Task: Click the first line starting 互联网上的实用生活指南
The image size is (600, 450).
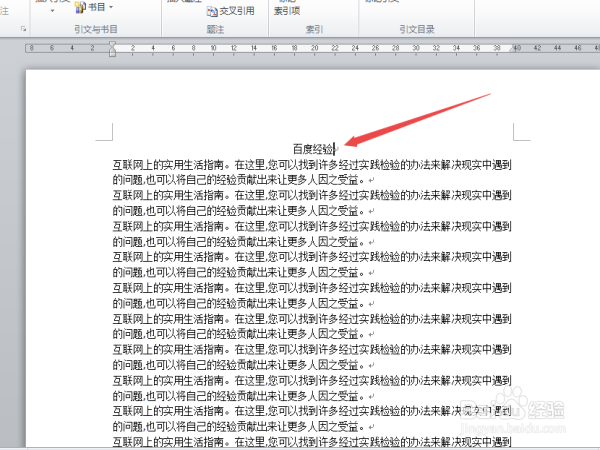Action: click(x=312, y=165)
